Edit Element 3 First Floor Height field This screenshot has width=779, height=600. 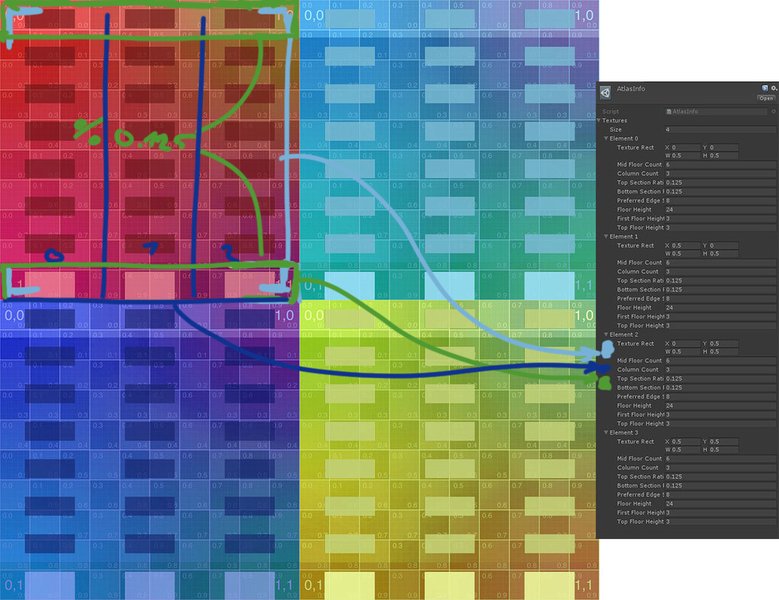click(720, 513)
